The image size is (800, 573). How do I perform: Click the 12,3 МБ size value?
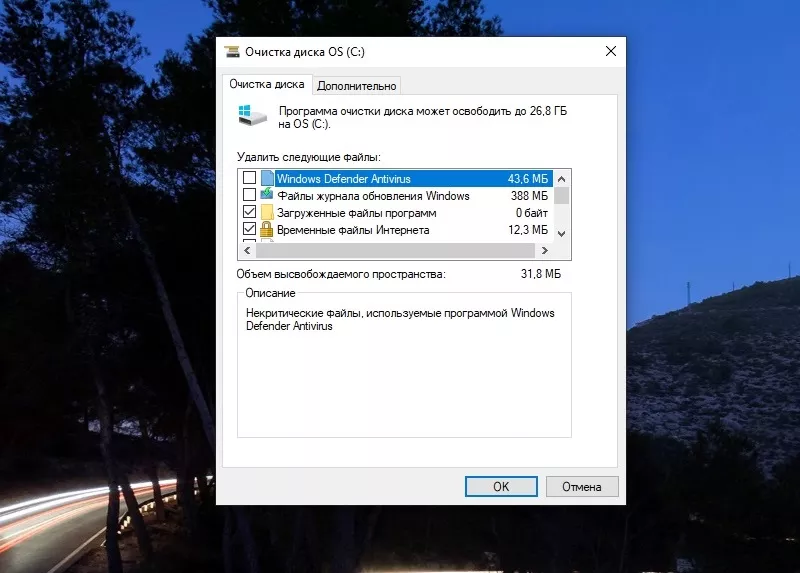click(528, 230)
